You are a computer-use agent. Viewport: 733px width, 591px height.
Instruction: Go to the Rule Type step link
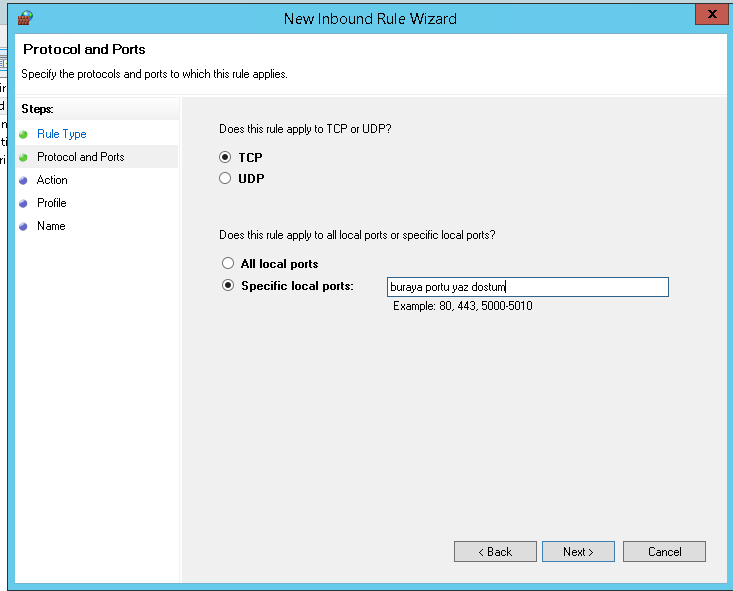click(62, 134)
